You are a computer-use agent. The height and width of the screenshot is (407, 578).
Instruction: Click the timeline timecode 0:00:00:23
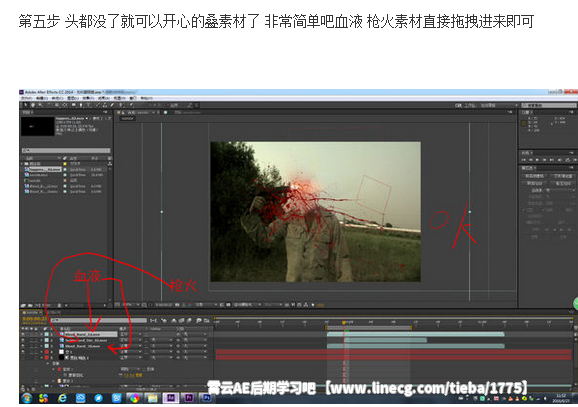[x=35, y=319]
